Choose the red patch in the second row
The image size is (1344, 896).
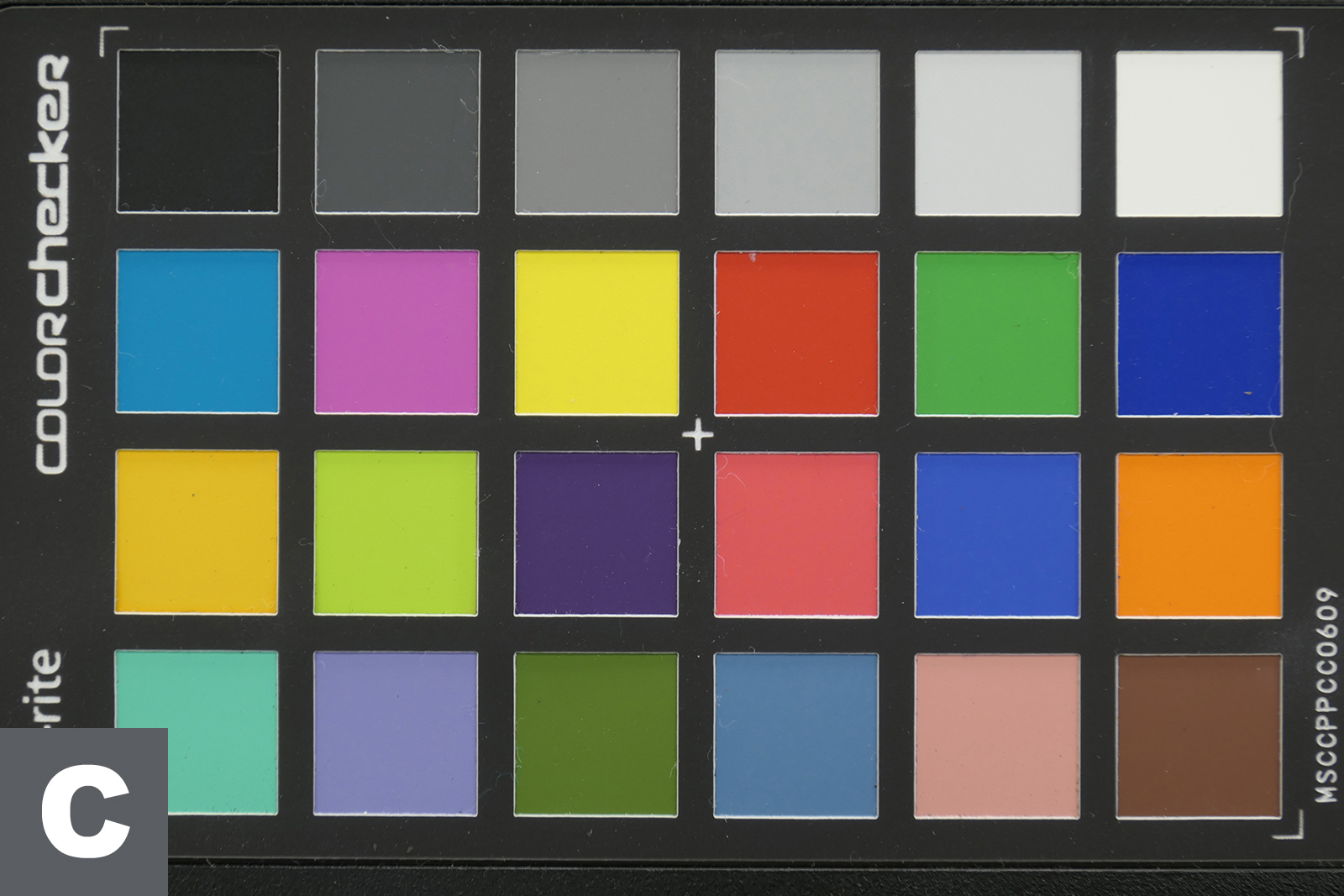tap(796, 333)
